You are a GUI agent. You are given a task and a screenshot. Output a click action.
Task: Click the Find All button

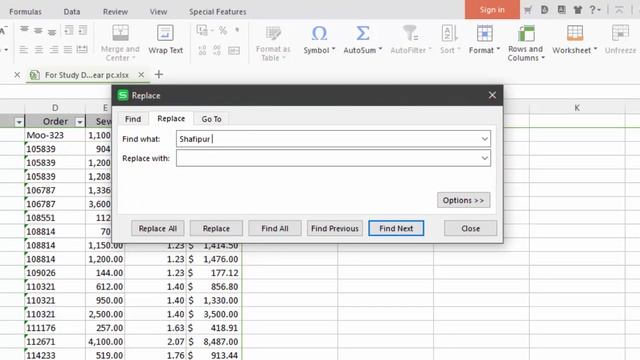[x=275, y=229]
